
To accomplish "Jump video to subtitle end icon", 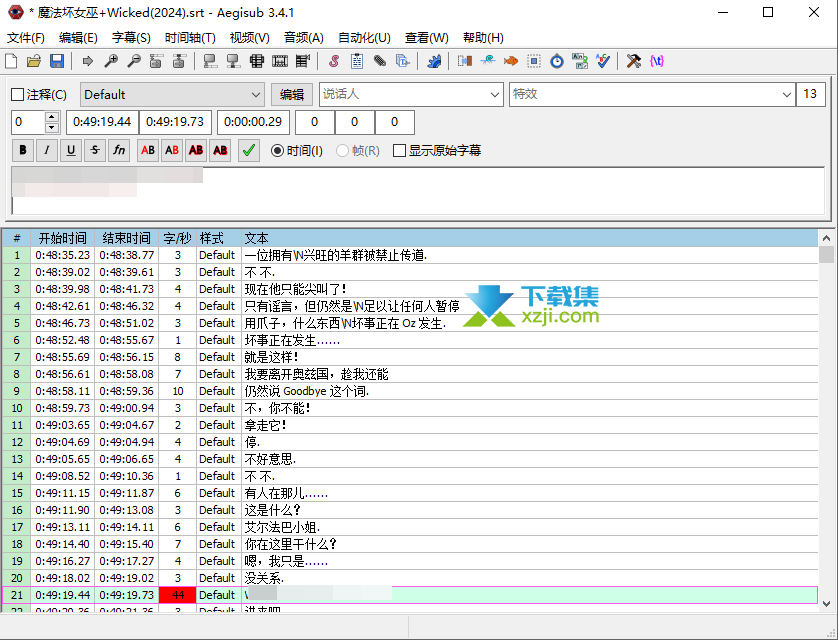I will click(179, 61).
